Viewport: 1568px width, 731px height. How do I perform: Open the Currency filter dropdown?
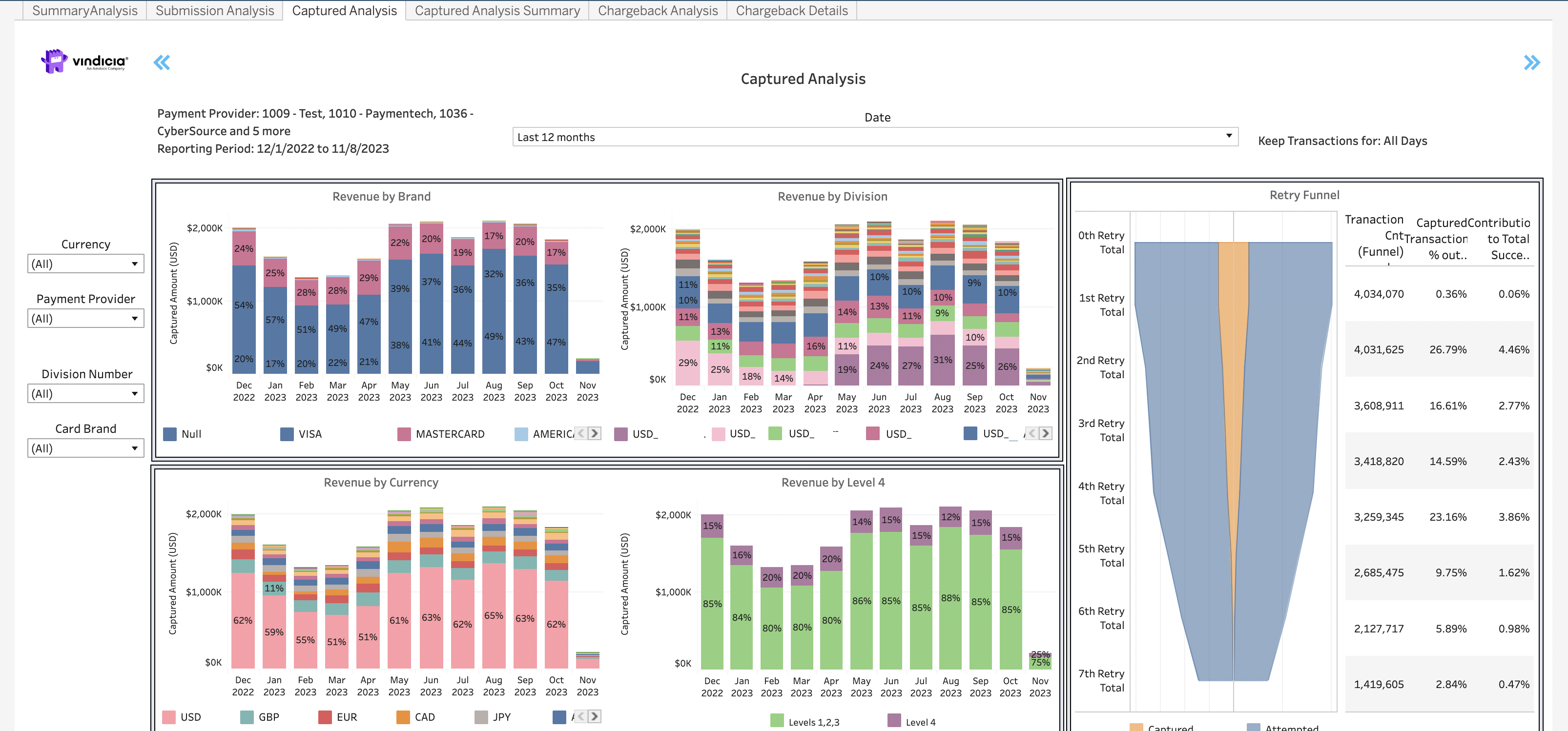pos(86,264)
